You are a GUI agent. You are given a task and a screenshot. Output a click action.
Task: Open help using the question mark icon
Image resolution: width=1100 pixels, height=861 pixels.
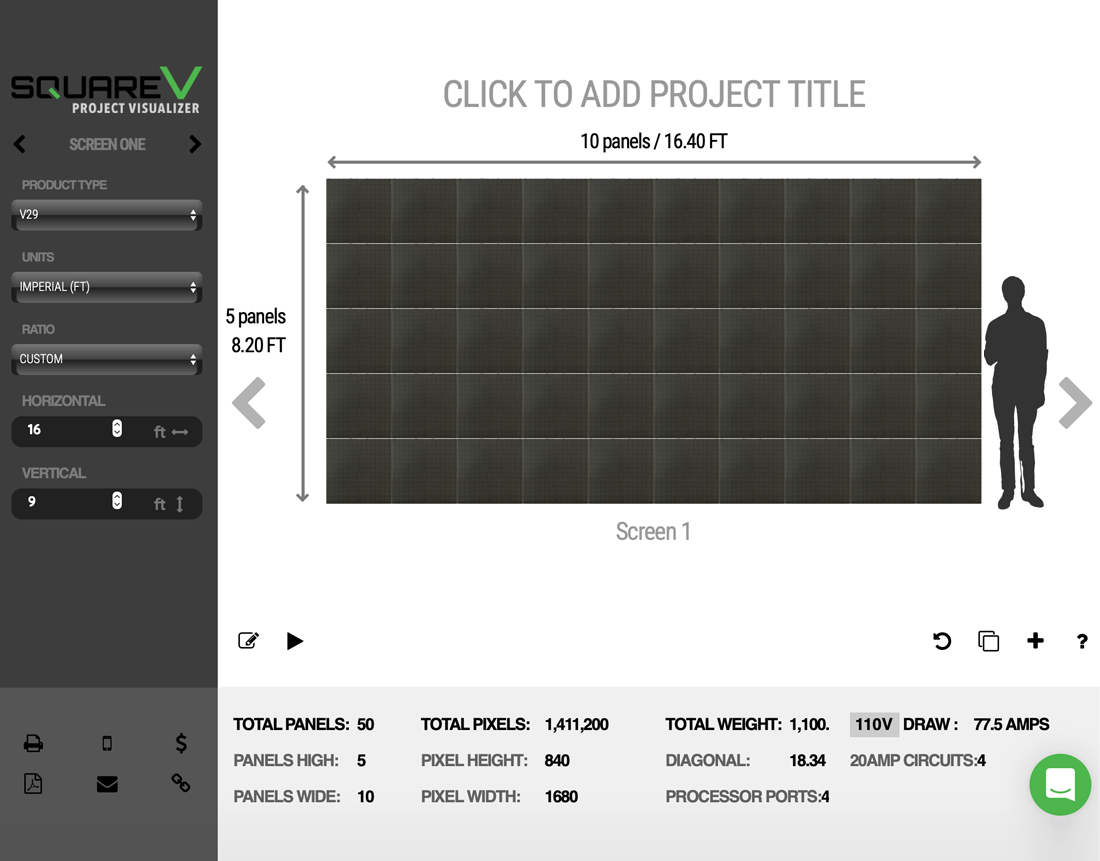click(1082, 642)
